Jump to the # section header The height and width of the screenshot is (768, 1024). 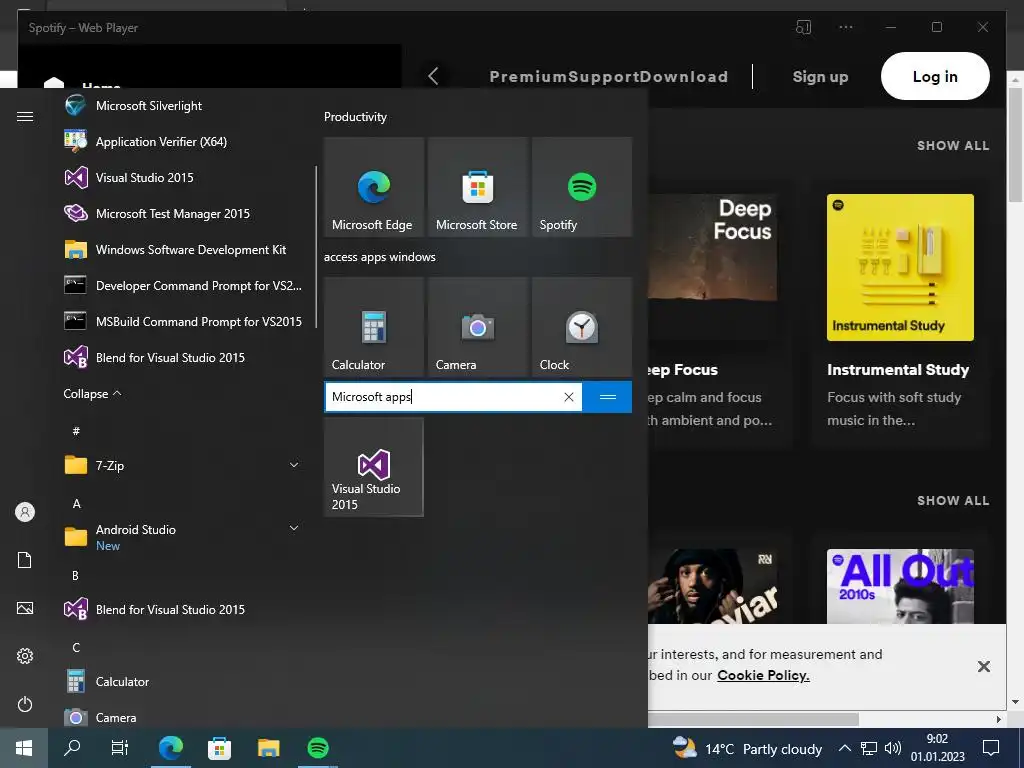(76, 431)
